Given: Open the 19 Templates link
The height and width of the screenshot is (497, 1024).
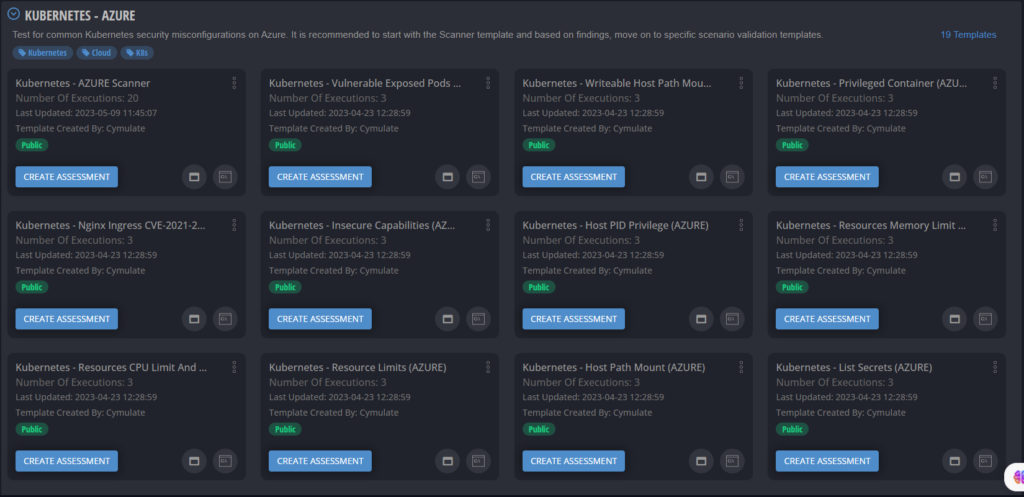Looking at the screenshot, I should pyautogui.click(x=967, y=35).
